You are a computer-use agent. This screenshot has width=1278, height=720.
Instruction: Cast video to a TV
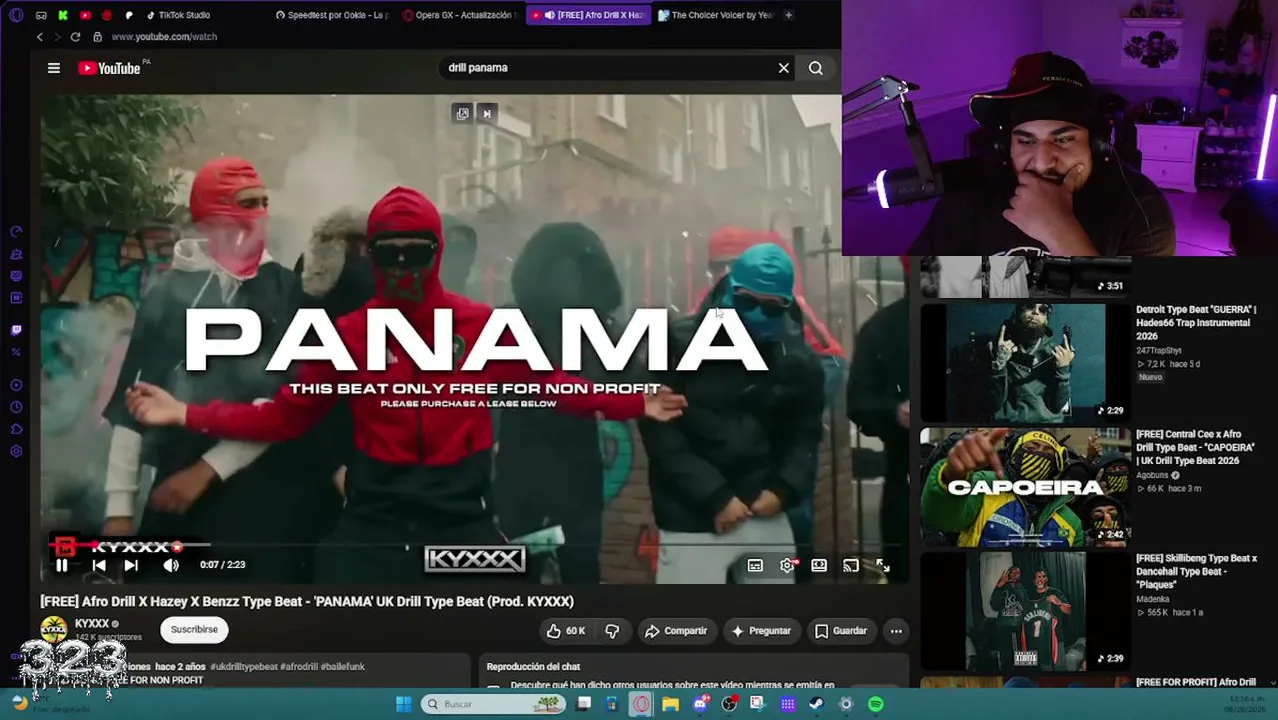click(x=851, y=566)
